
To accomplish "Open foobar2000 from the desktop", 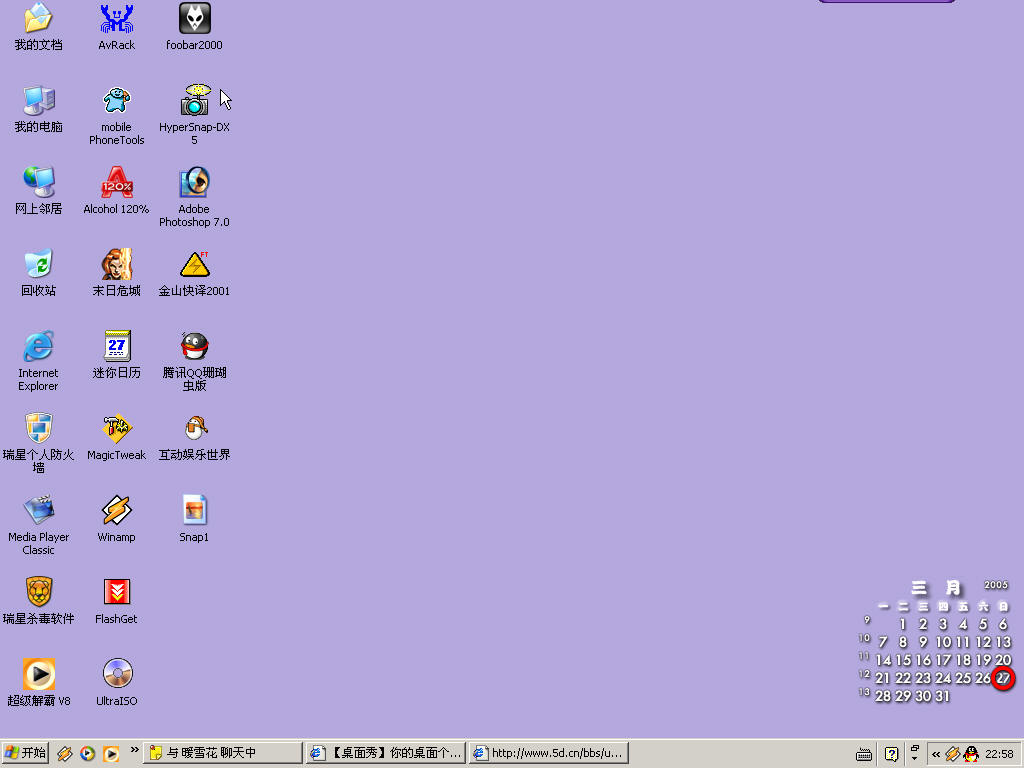I will (x=195, y=18).
